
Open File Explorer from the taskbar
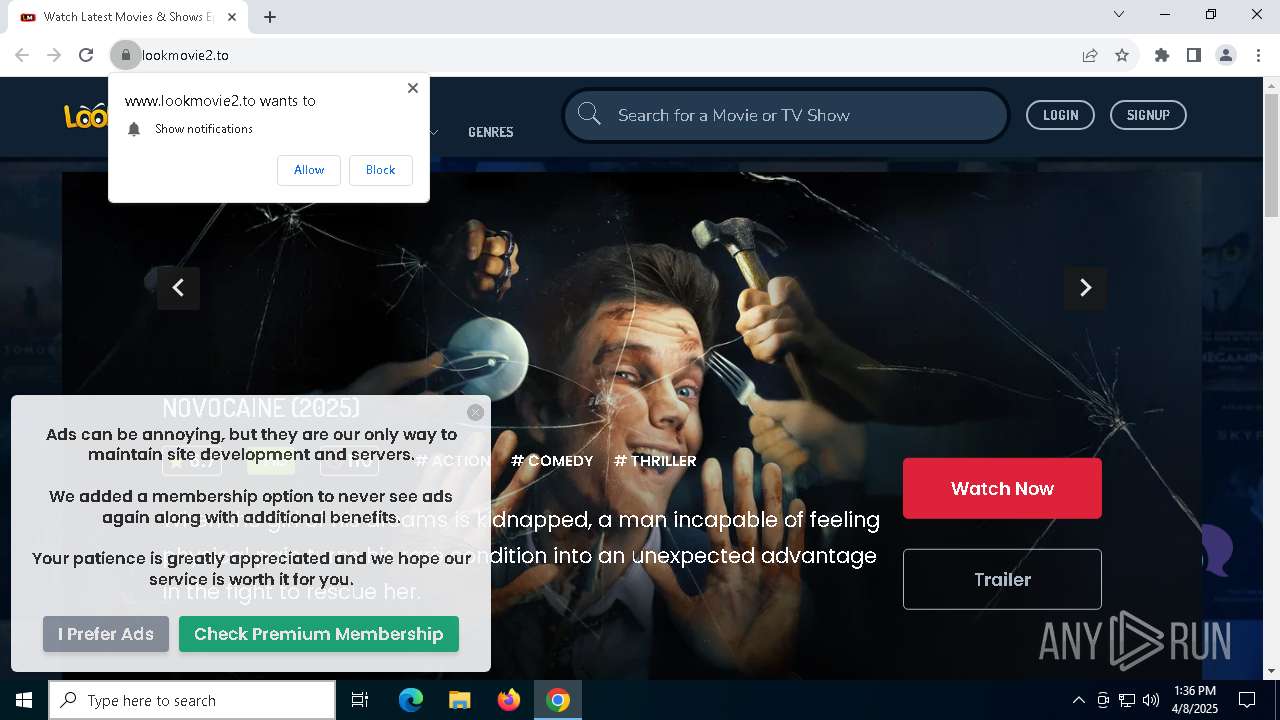coord(459,700)
